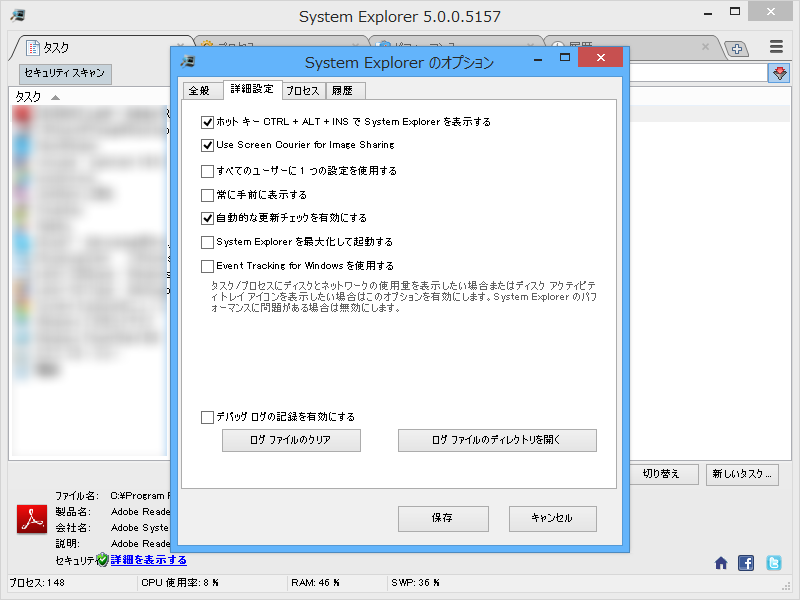Enable Event Tracking for Windows

pyautogui.click(x=207, y=266)
